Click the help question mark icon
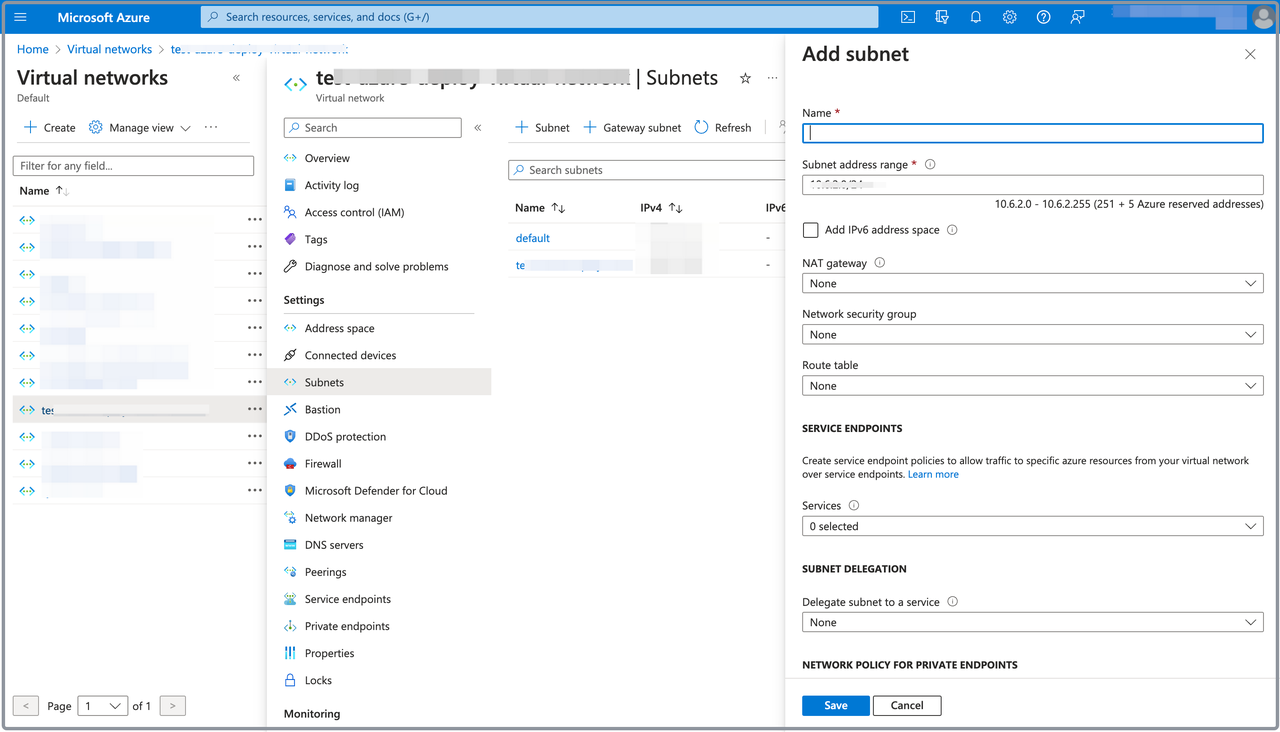This screenshot has height=732, width=1280. pyautogui.click(x=1043, y=17)
